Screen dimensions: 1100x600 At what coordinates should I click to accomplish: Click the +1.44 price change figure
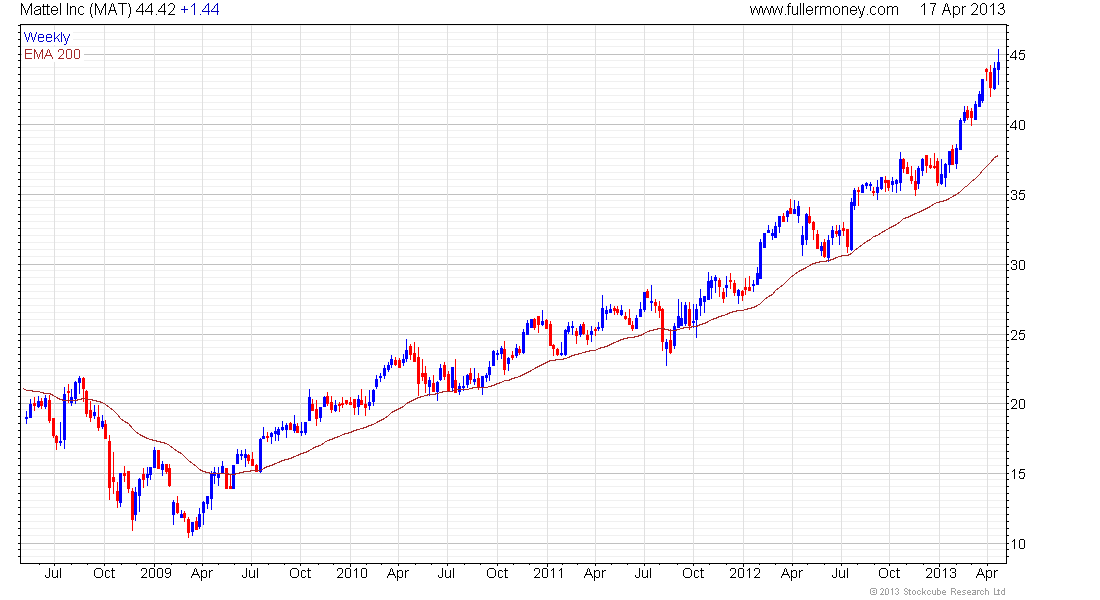click(200, 10)
